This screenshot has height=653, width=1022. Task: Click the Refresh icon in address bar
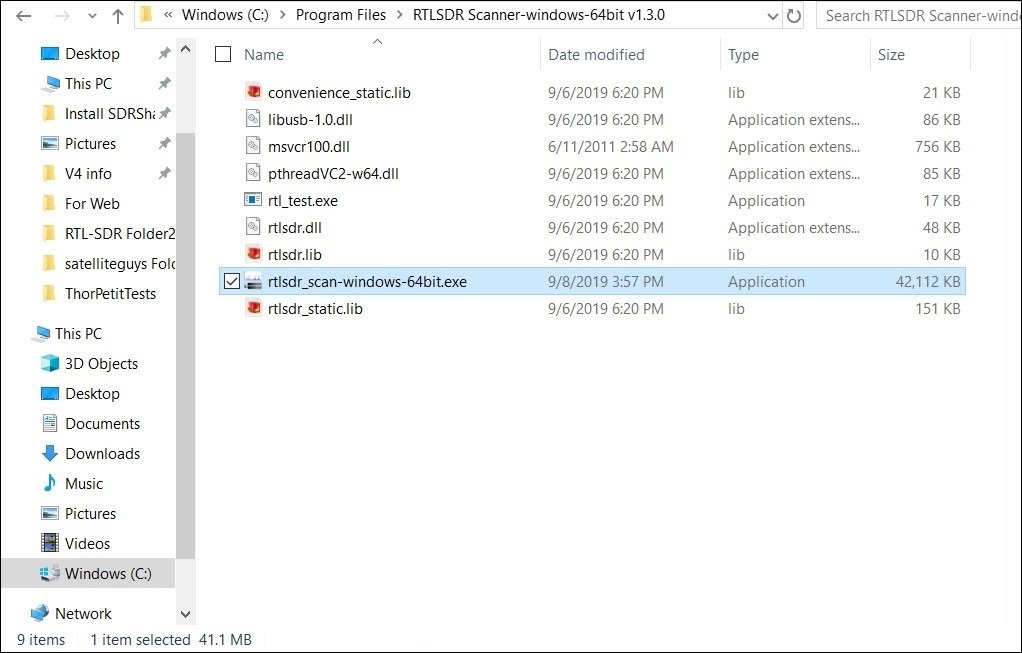pos(794,16)
